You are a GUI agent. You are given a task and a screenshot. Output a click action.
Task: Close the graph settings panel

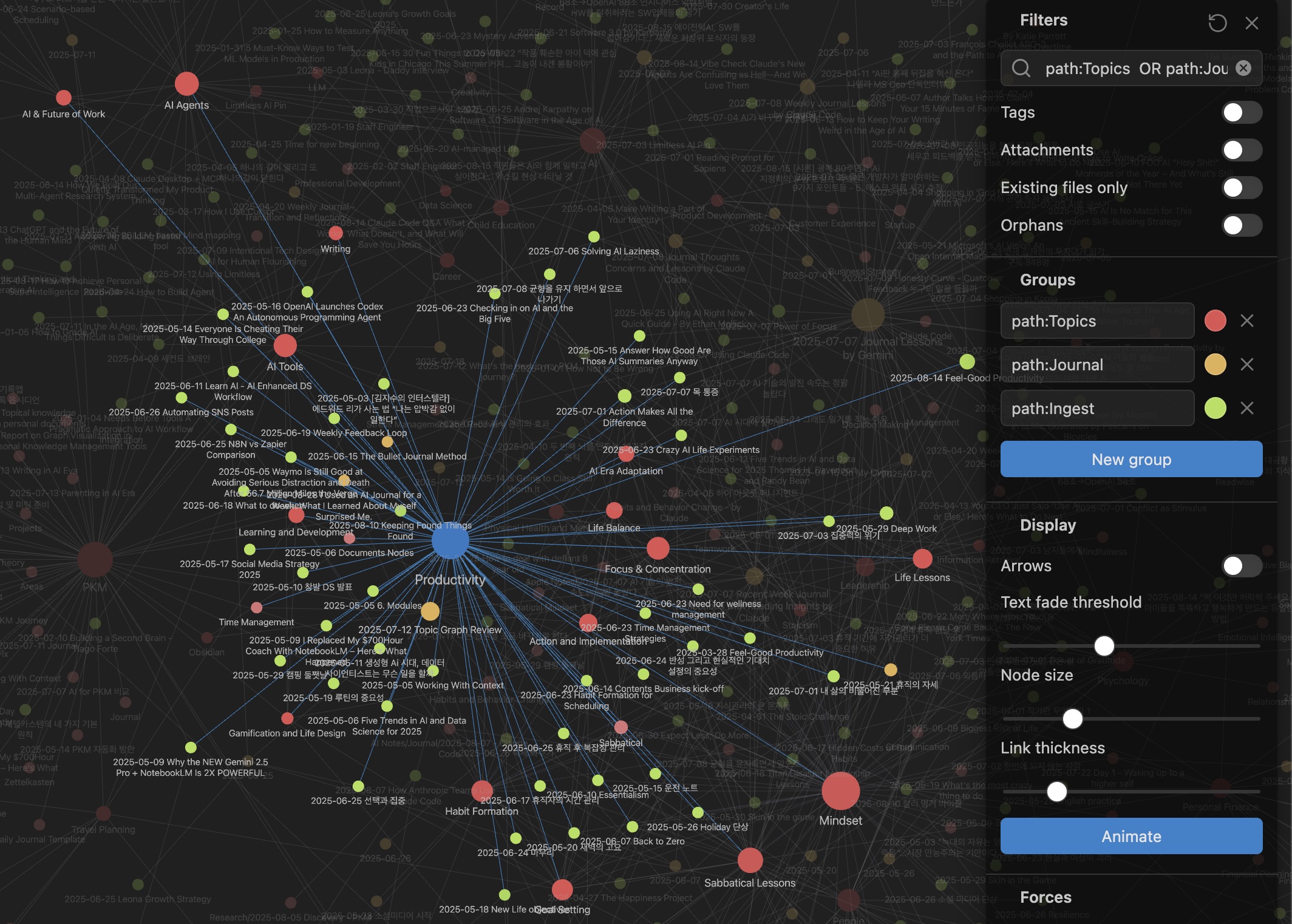[x=1251, y=23]
